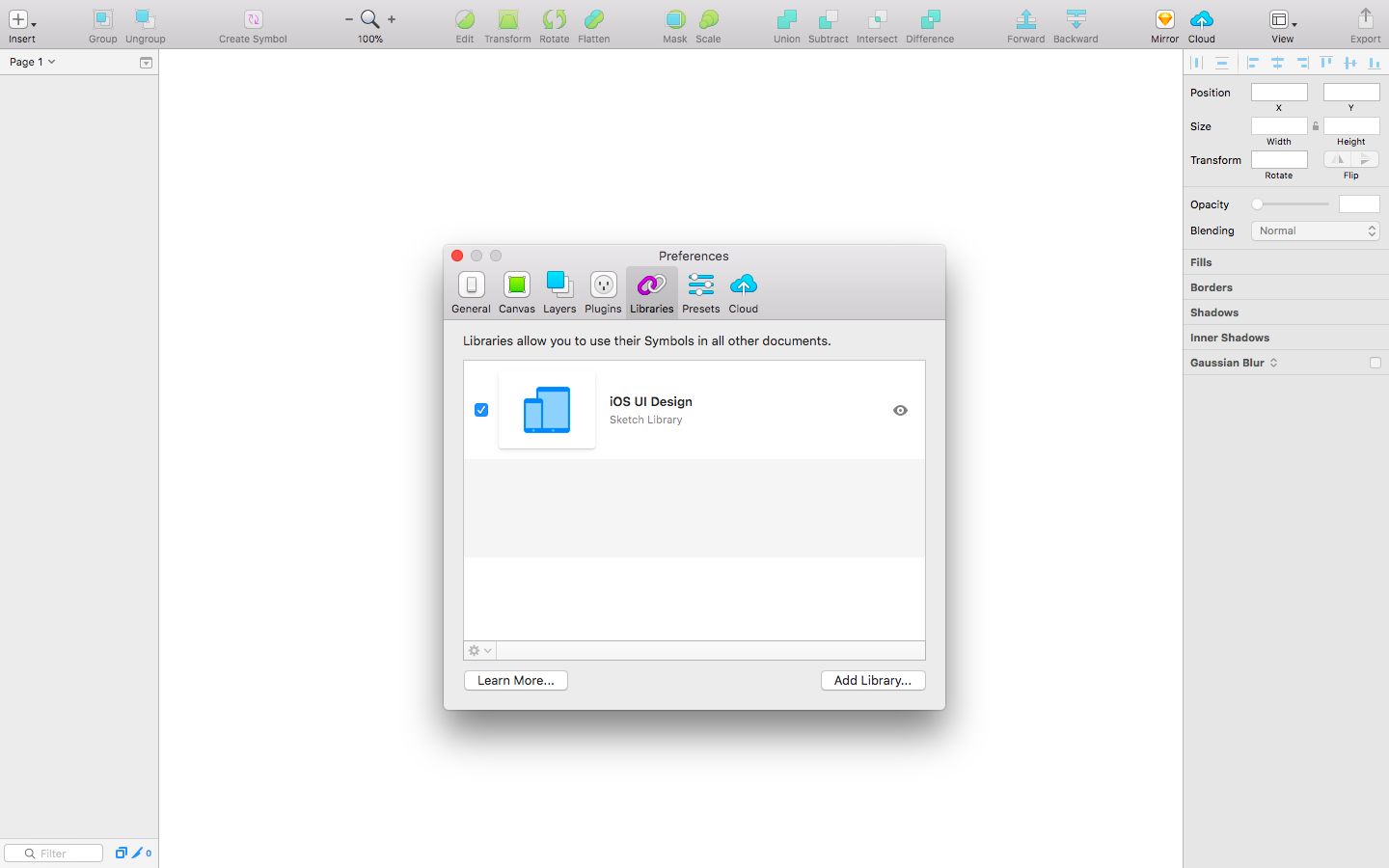
Task: Flip vertically button
Action: pos(1365,160)
